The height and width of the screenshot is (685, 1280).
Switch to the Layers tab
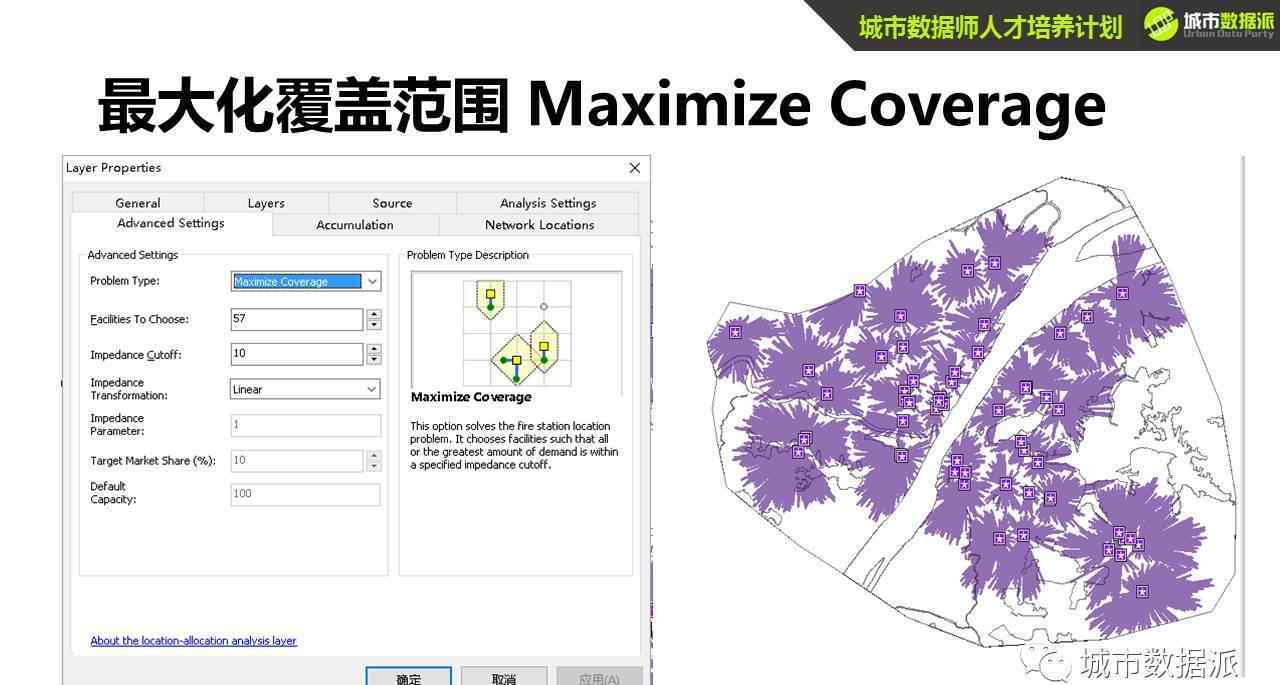[266, 203]
